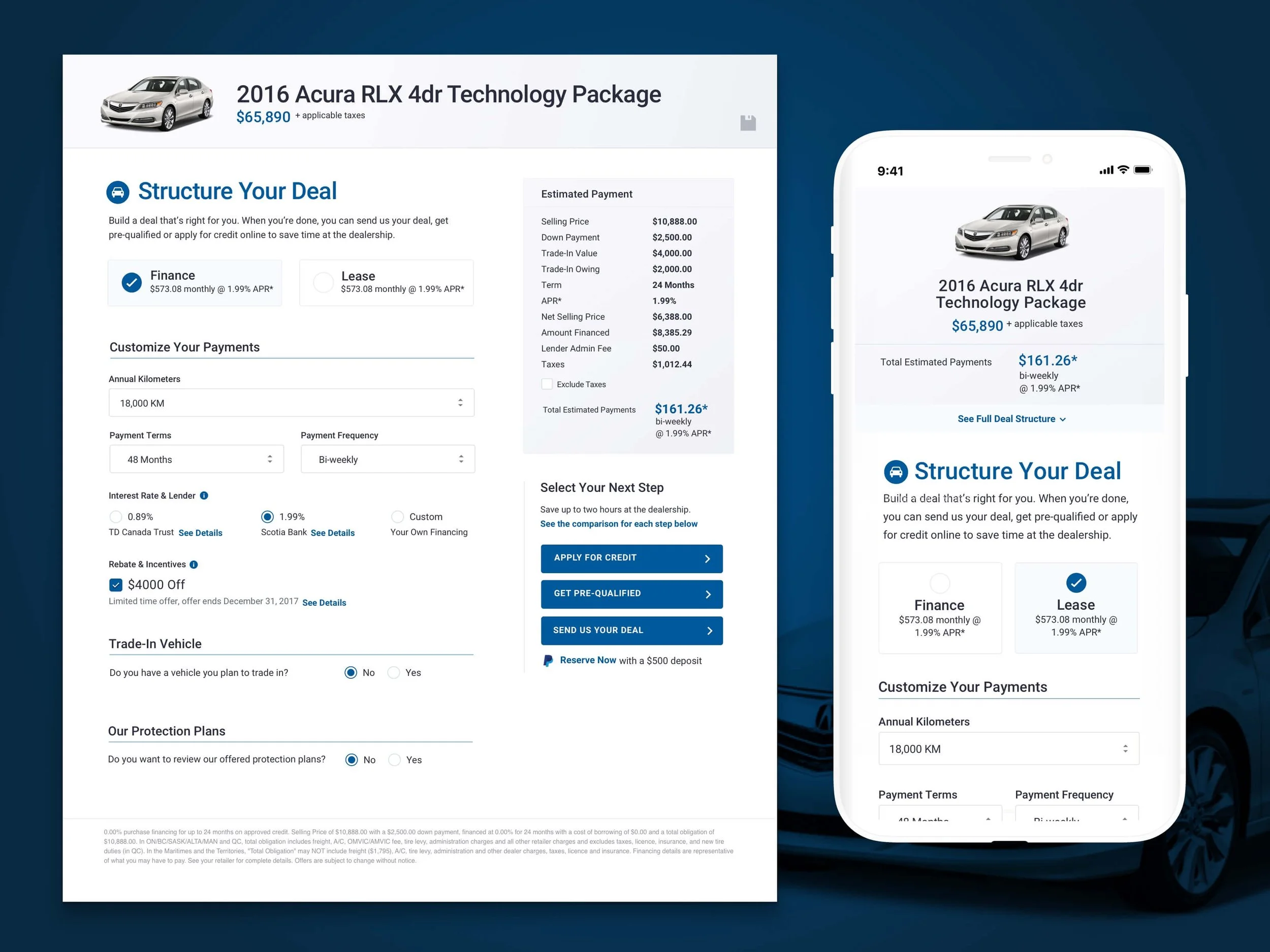Choose the 1.99% Scotia Bank rate

point(267,516)
